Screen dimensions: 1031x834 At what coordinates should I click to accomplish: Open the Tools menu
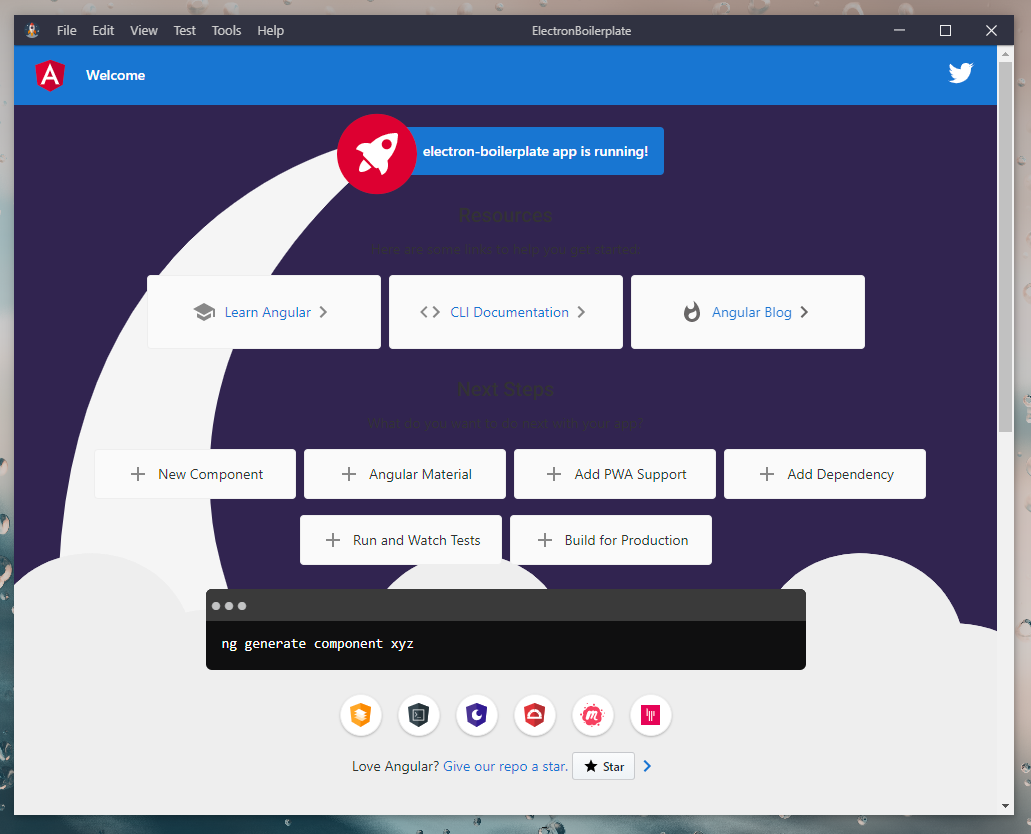(x=226, y=30)
